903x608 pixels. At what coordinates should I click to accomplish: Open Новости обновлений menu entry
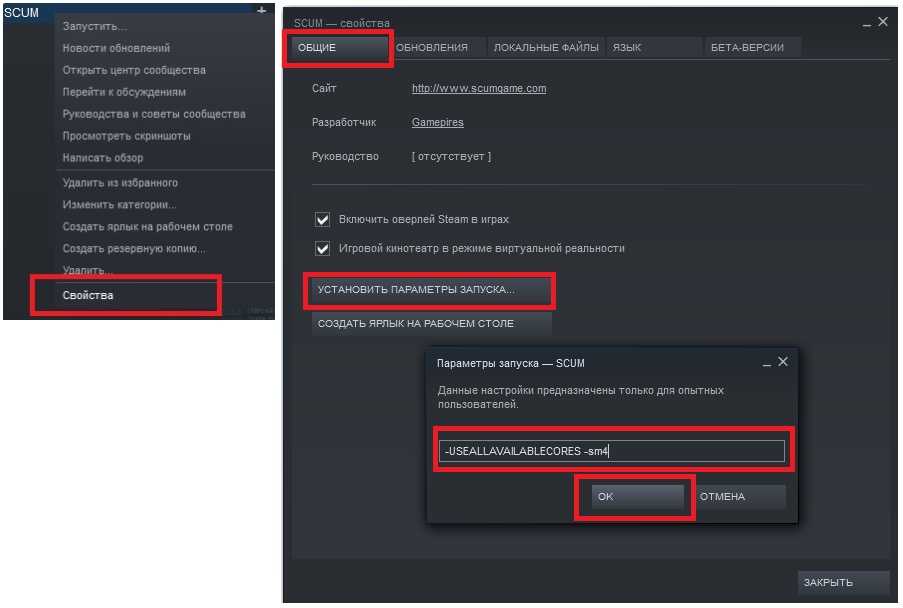pos(116,48)
